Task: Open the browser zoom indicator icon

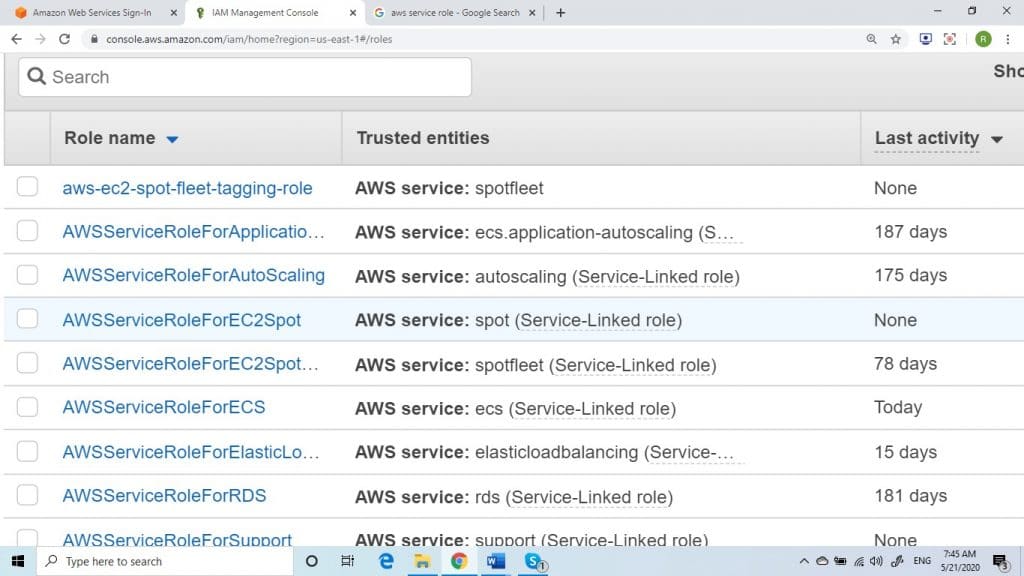Action: tap(871, 39)
